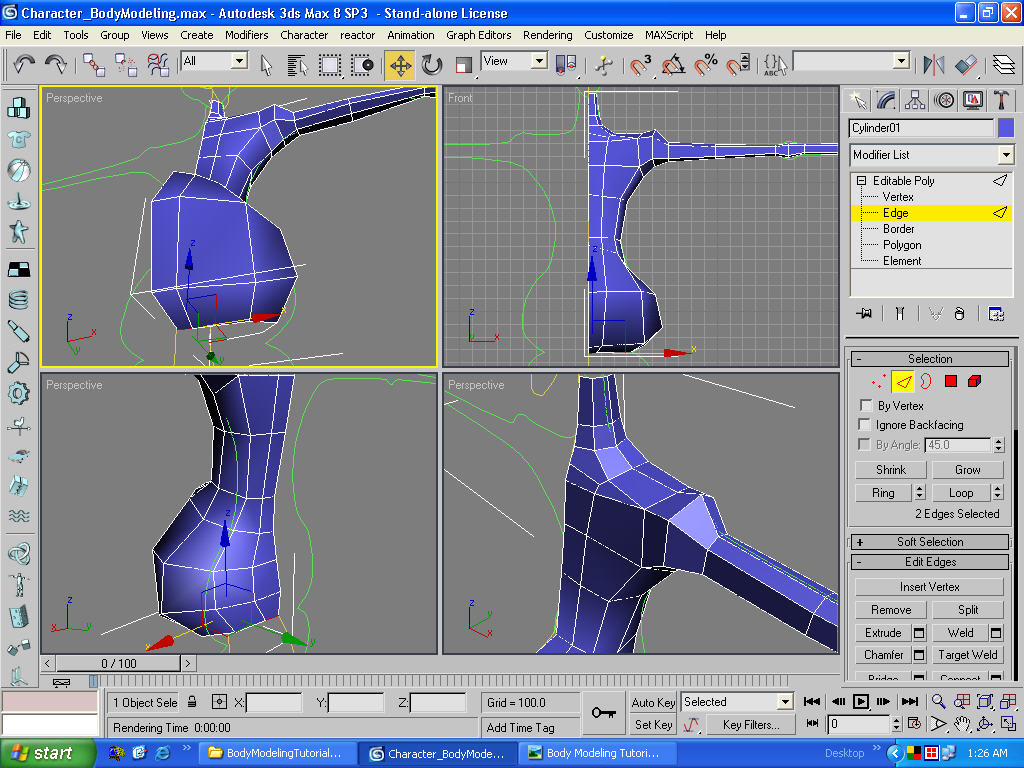
Task: Collapse the Selection rollout header
Action: (930, 359)
